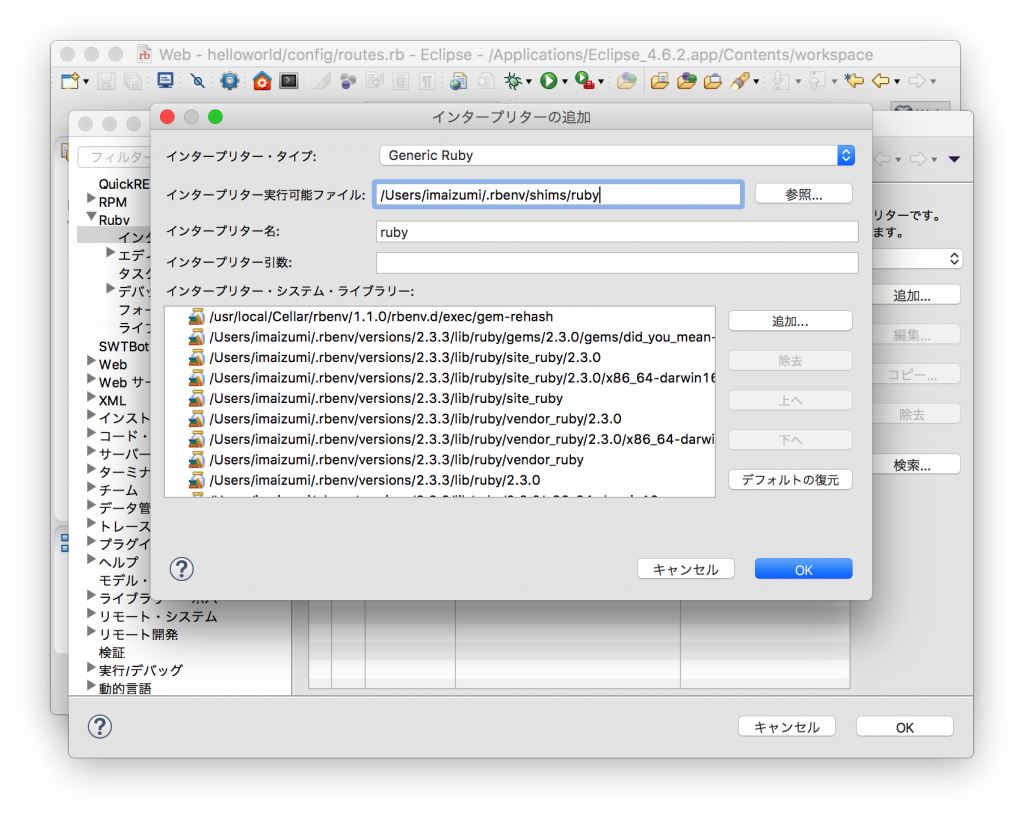The height and width of the screenshot is (818, 1024).
Task: Click help icon in interpreter add dialog
Action: coord(182,569)
